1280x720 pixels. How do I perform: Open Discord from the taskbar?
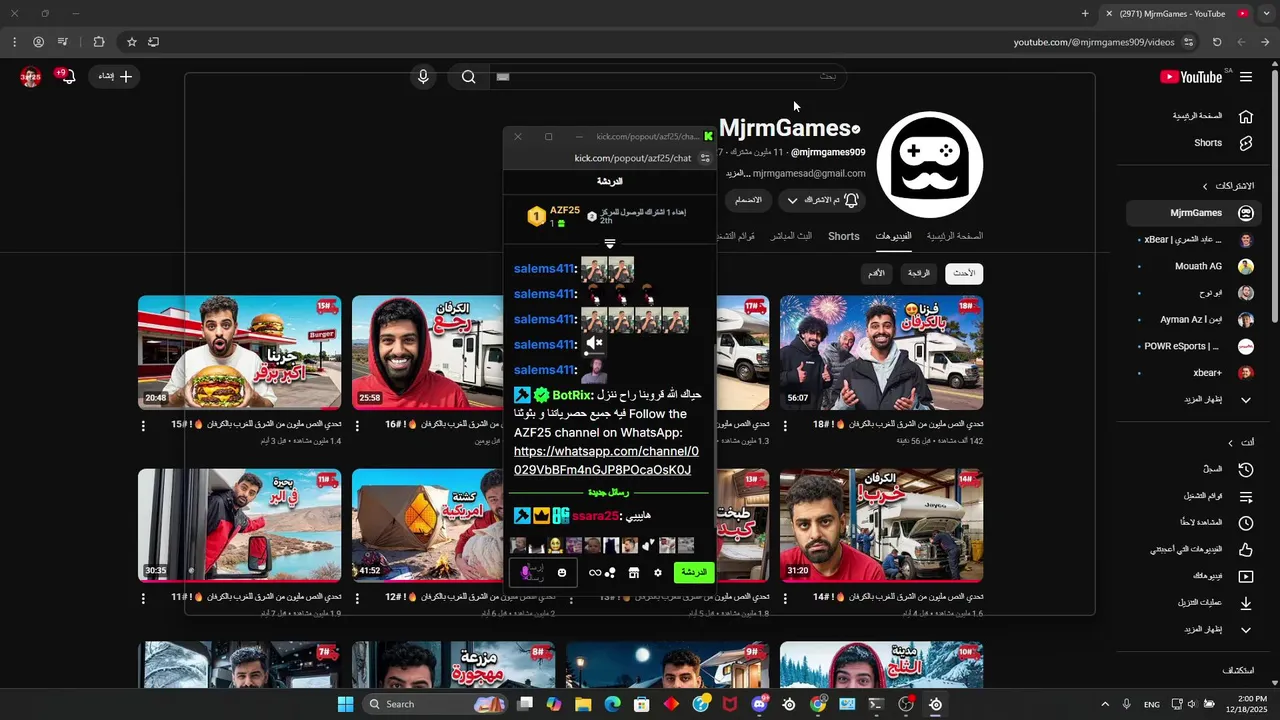(759, 704)
